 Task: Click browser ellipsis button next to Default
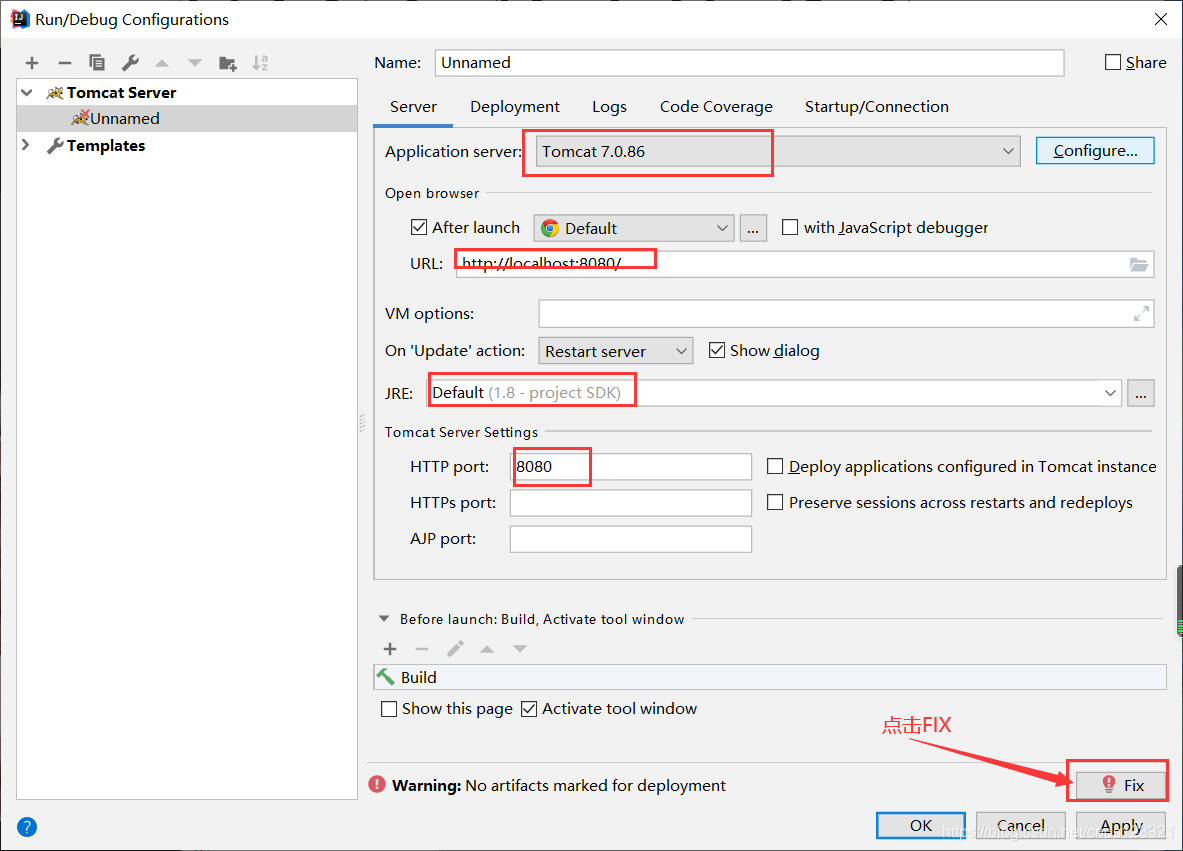click(753, 228)
